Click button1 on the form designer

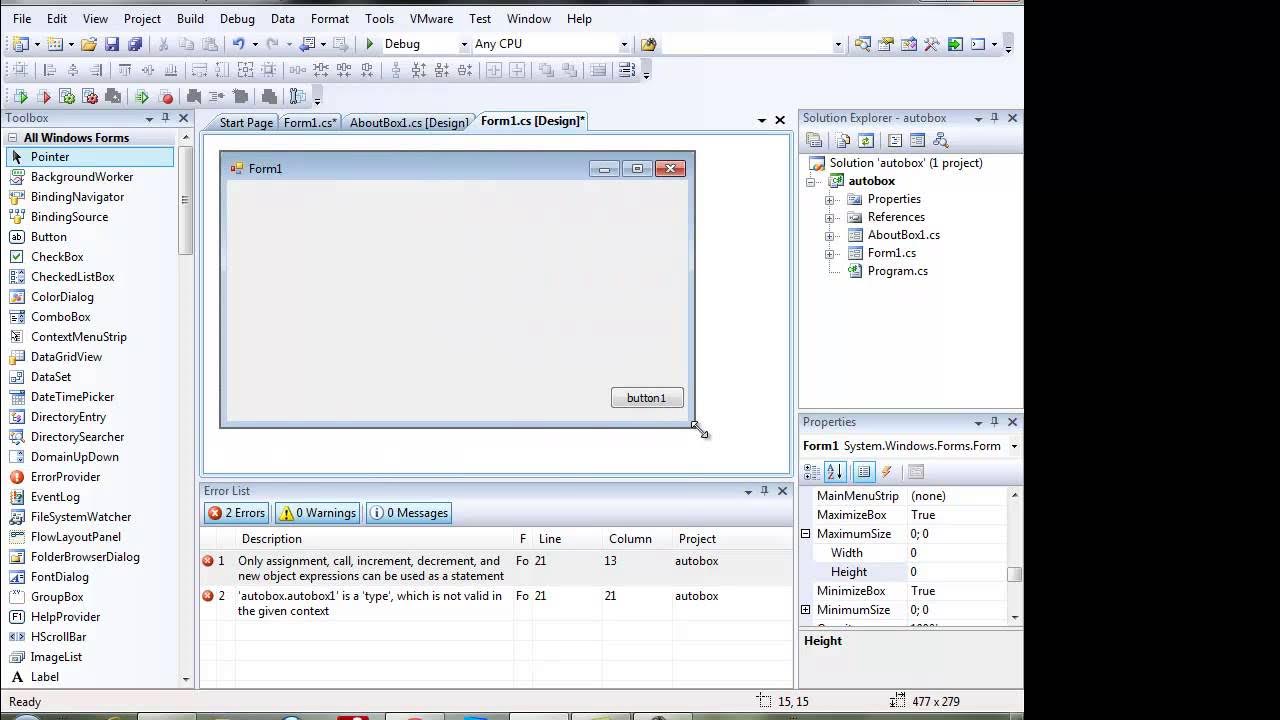click(647, 398)
